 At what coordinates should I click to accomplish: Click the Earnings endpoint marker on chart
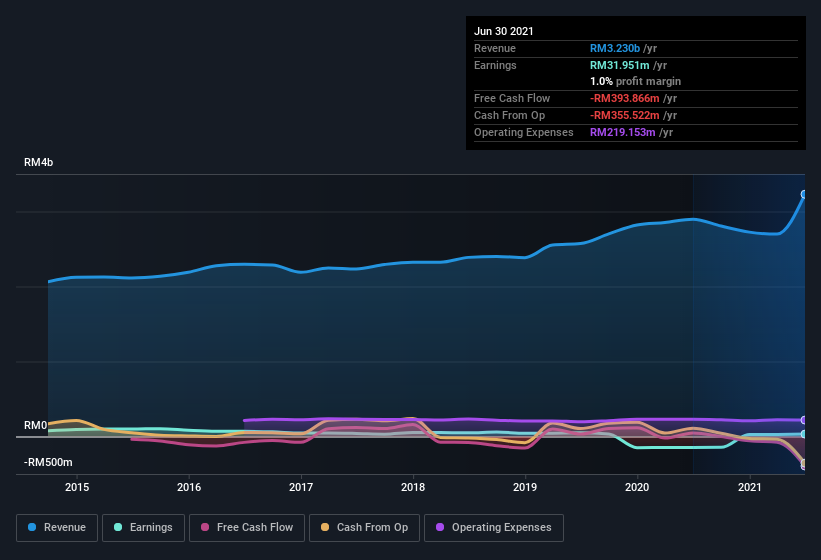804,434
